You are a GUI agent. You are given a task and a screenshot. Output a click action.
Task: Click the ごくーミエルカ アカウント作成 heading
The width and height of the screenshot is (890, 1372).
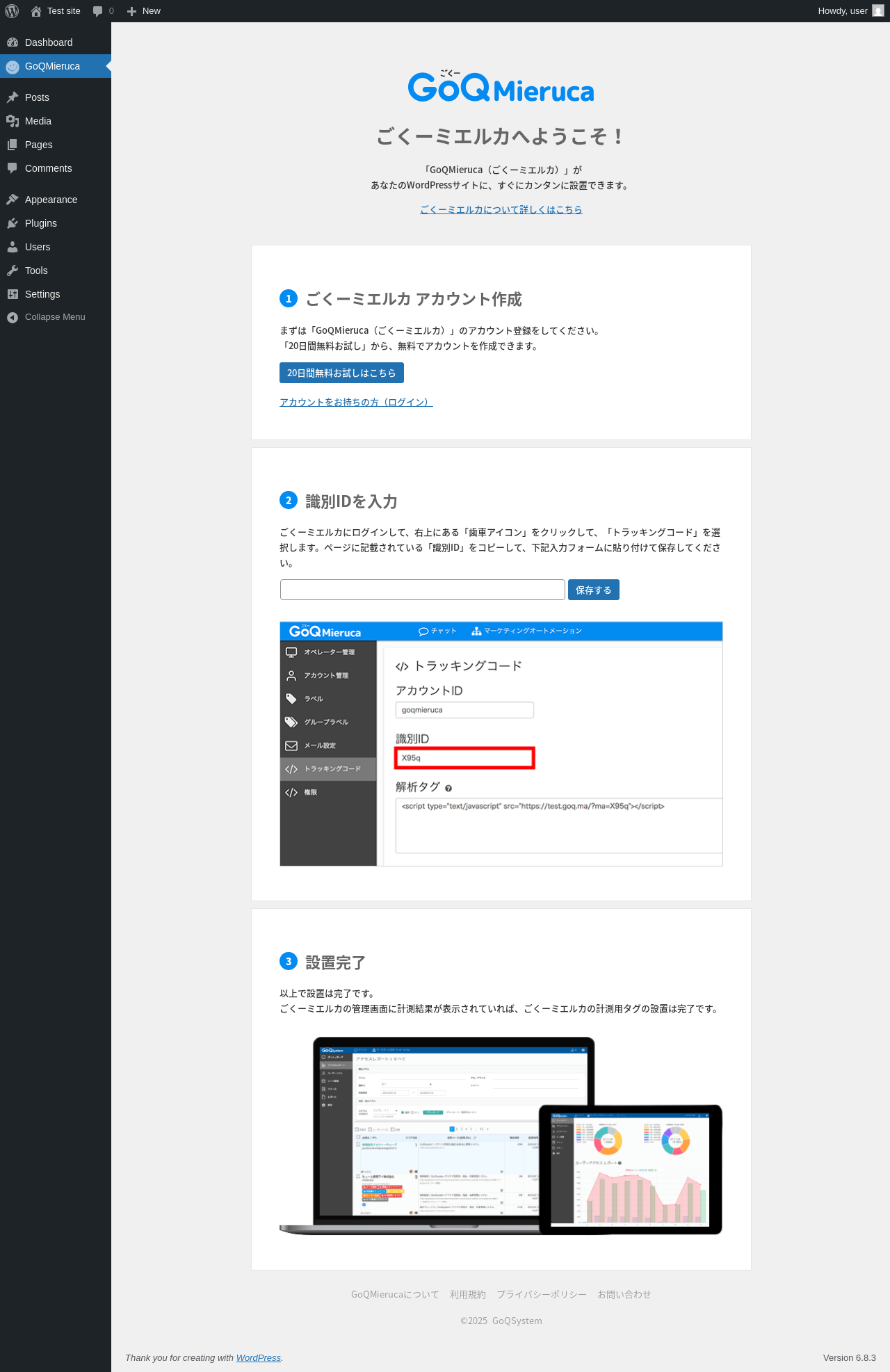tap(414, 299)
